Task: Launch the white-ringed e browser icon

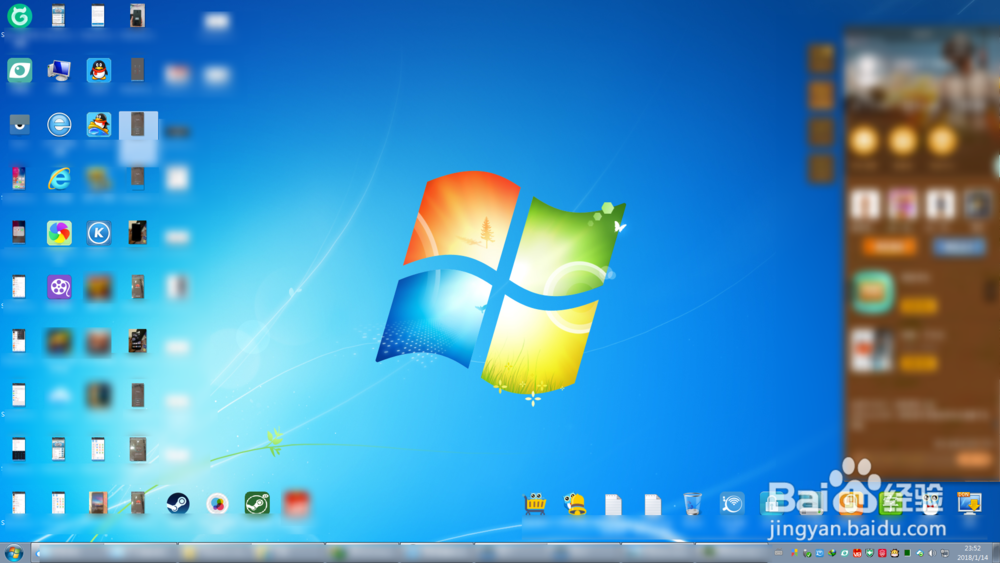Action: click(59, 124)
